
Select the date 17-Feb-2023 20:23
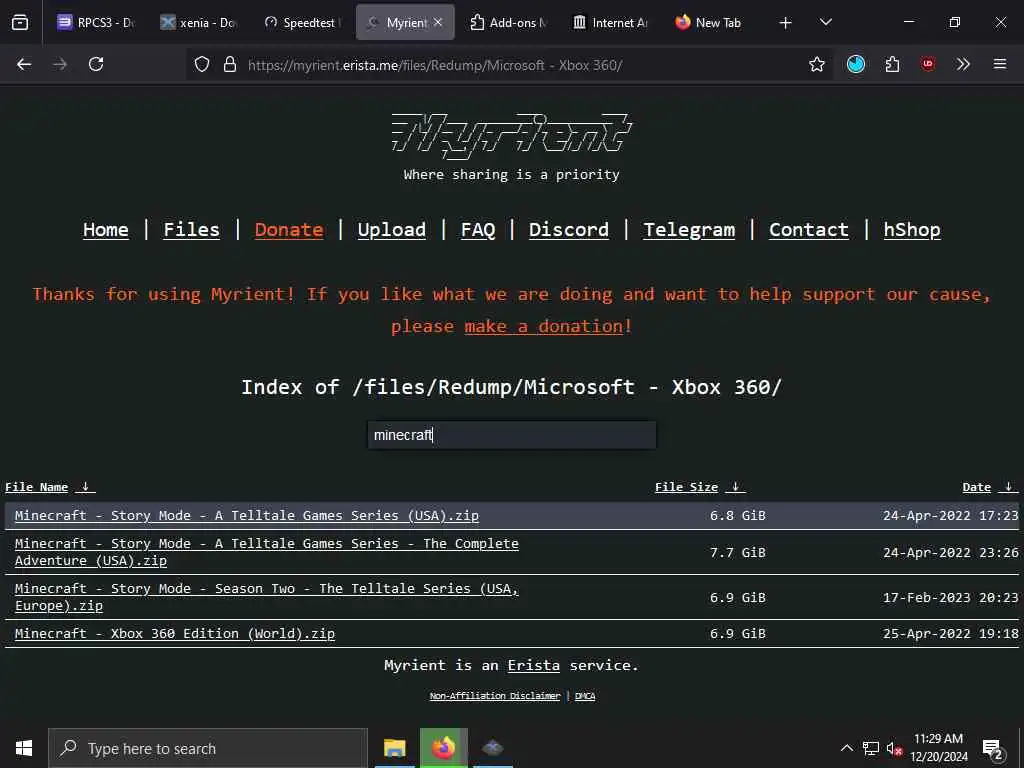(x=950, y=598)
